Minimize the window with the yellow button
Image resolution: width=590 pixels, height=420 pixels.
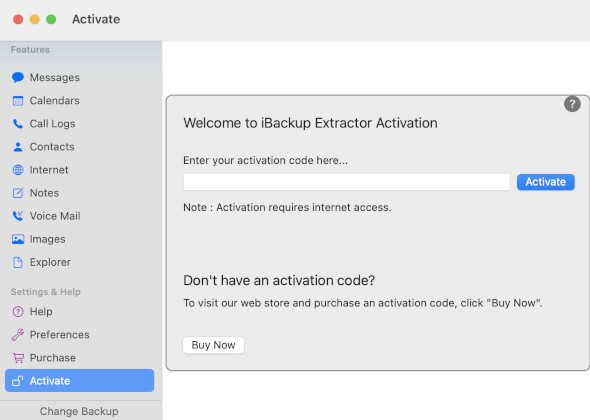(35, 19)
